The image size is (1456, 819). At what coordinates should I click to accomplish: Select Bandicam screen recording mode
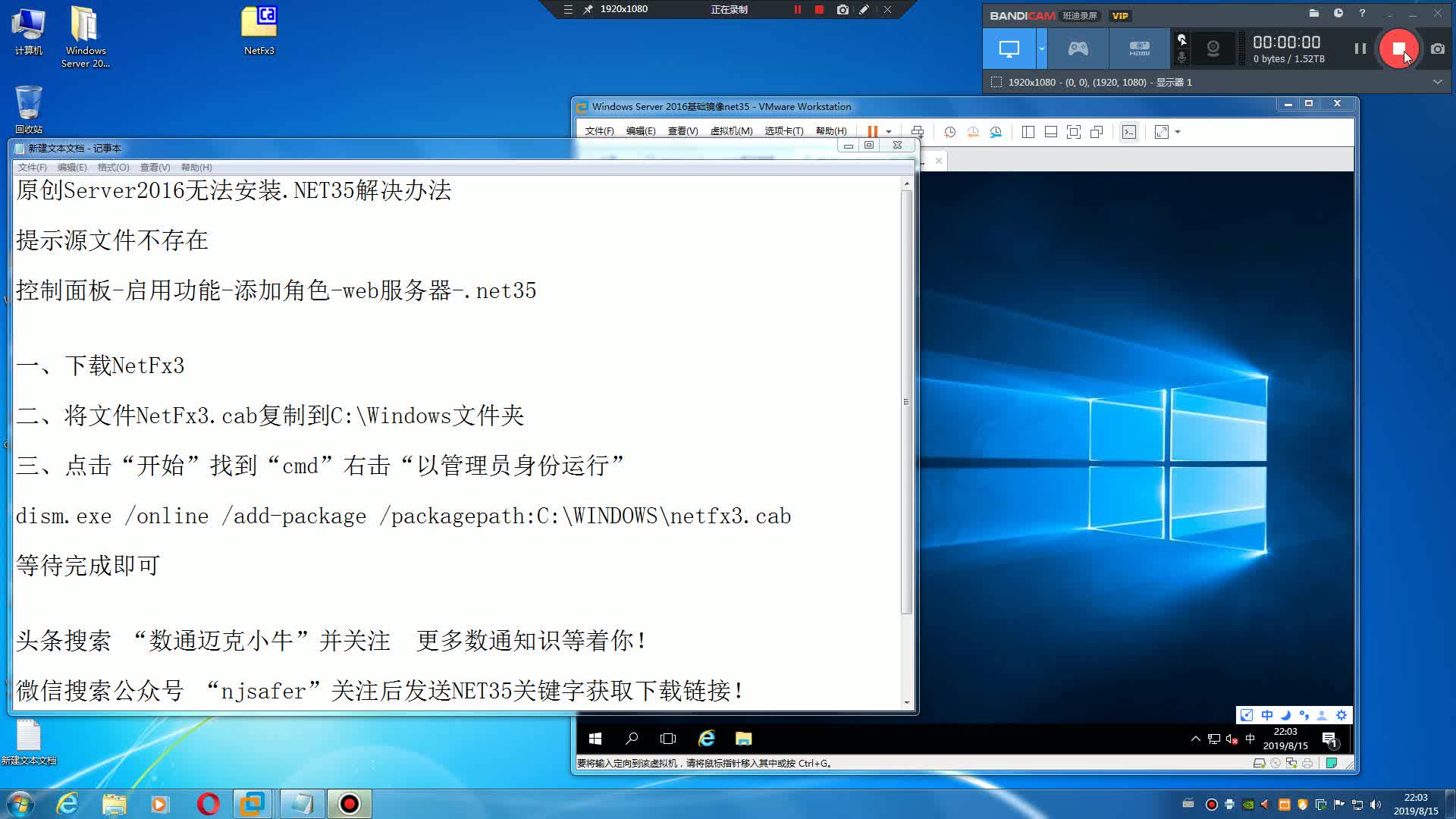[x=1009, y=49]
